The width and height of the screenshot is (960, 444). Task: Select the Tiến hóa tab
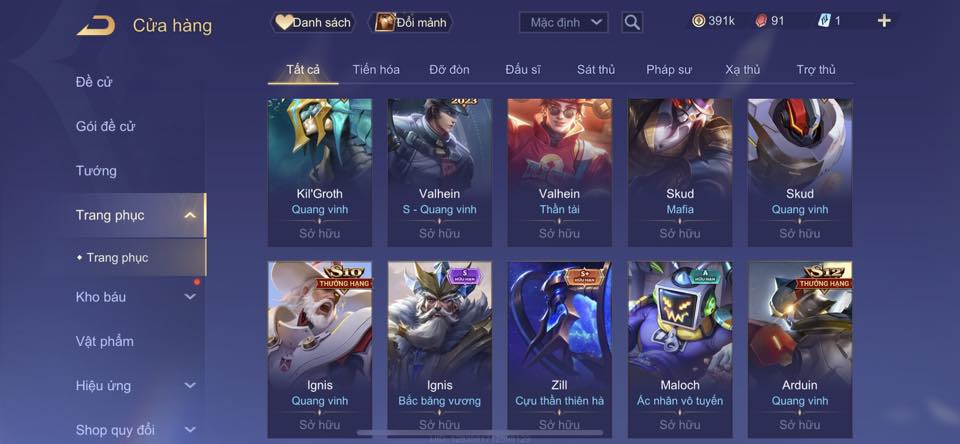[376, 70]
